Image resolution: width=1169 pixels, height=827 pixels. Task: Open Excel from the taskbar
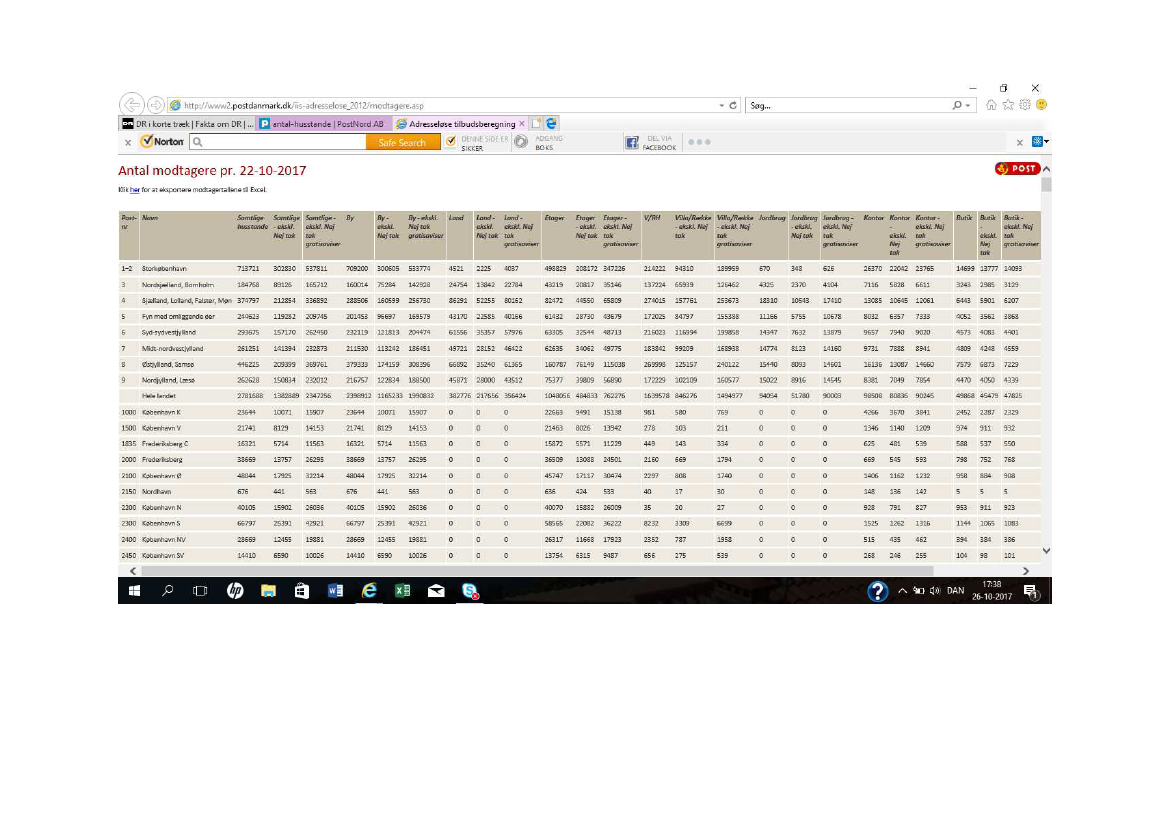(402, 591)
